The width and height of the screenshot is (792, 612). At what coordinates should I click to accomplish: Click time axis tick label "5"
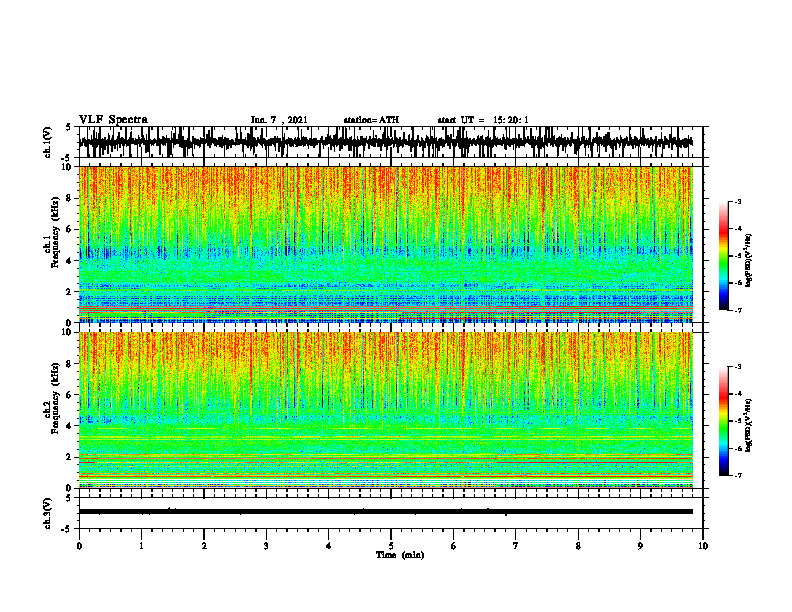tap(391, 546)
